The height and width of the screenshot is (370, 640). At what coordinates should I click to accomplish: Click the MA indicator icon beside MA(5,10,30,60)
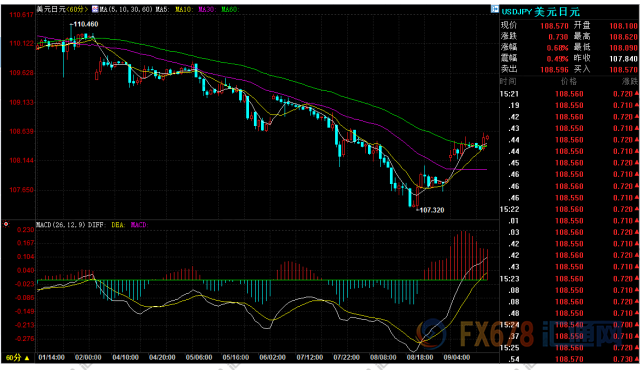pos(95,9)
